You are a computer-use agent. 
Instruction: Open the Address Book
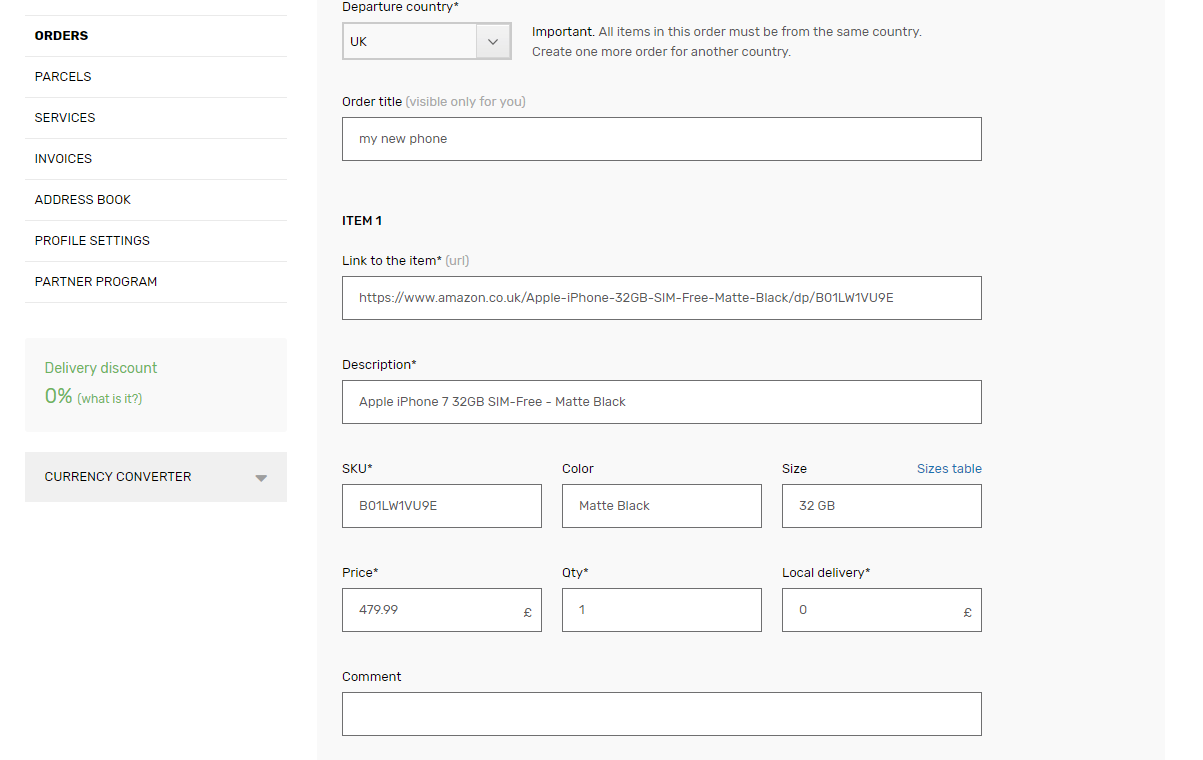(82, 199)
